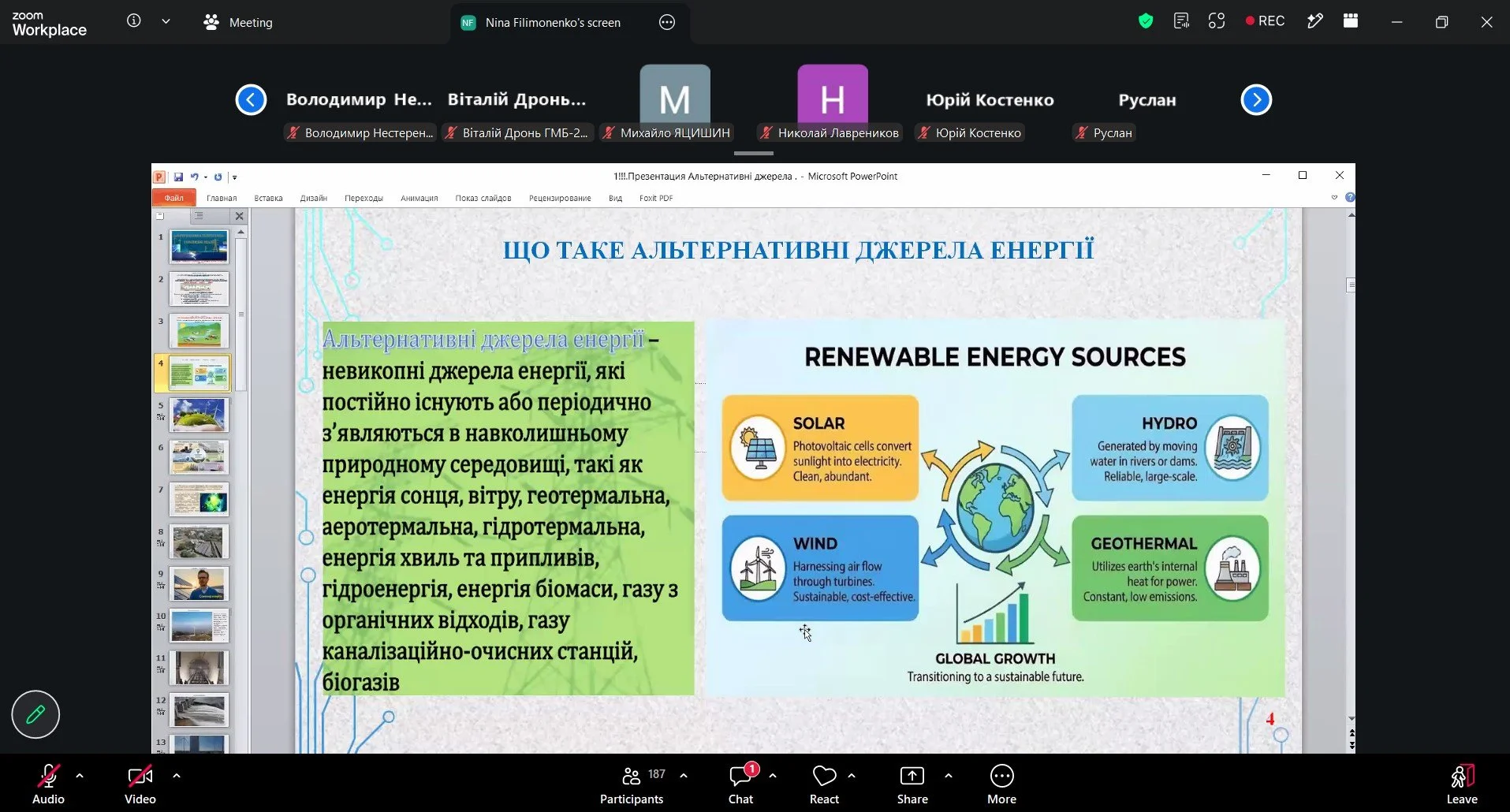Click the REC recording indicator
Screen dimensions: 1510x812
tap(1265, 21)
